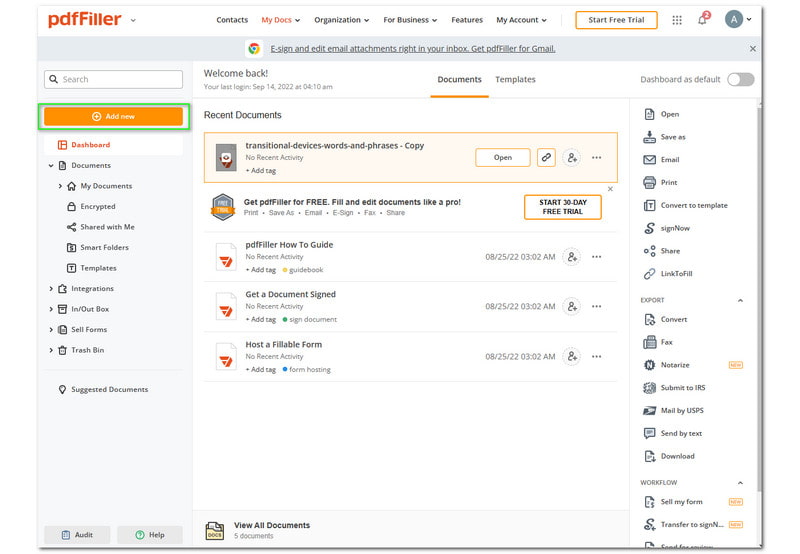800x554 pixels.
Task: Click Start Free Trial button
Action: [x=616, y=20]
